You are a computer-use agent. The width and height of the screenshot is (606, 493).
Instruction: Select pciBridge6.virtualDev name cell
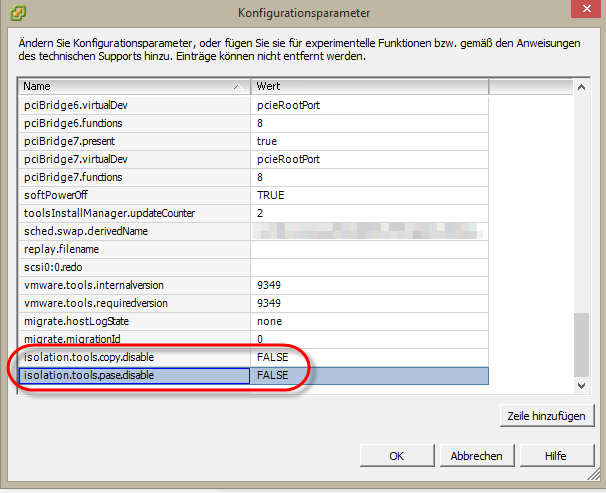pyautogui.click(x=134, y=105)
